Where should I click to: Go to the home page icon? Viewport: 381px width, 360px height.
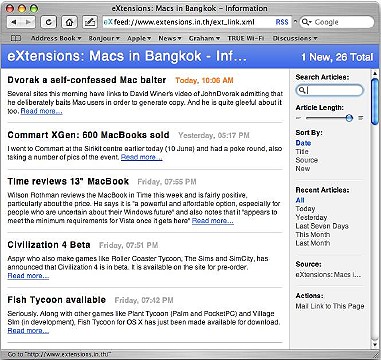pos(69,22)
